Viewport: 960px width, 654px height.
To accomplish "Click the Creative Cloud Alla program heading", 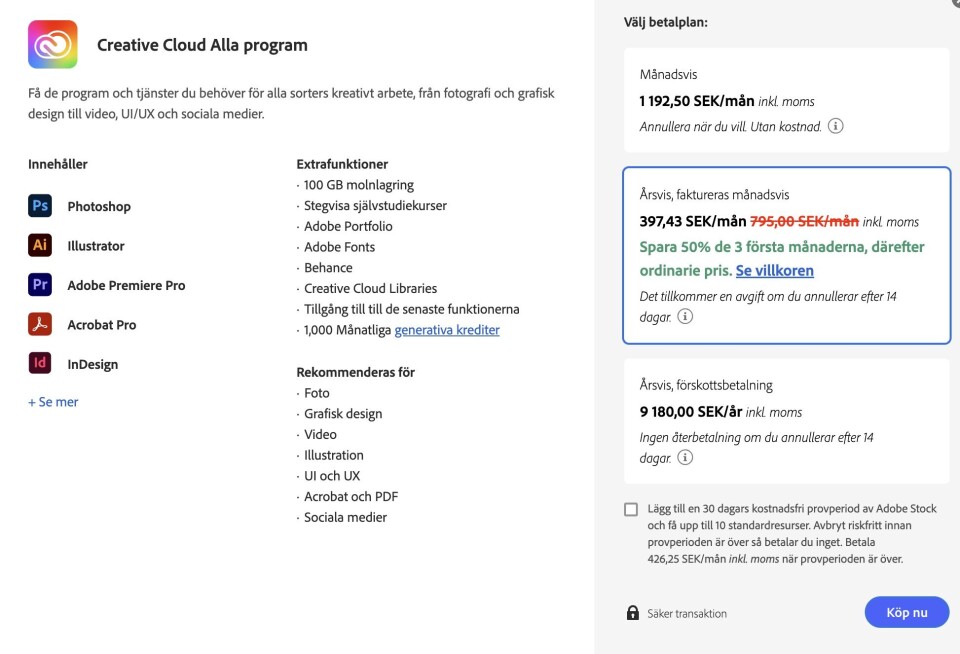I will pos(202,45).
